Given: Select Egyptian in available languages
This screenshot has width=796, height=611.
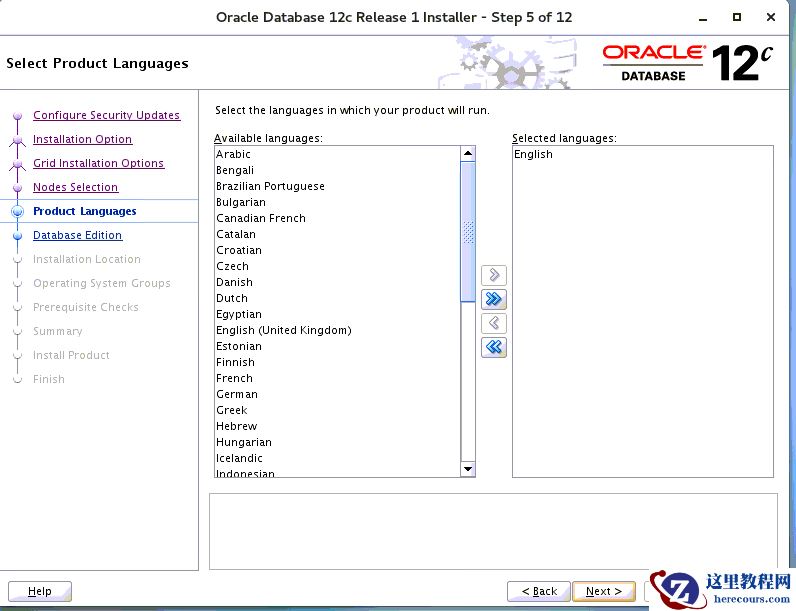Looking at the screenshot, I should tap(337, 314).
